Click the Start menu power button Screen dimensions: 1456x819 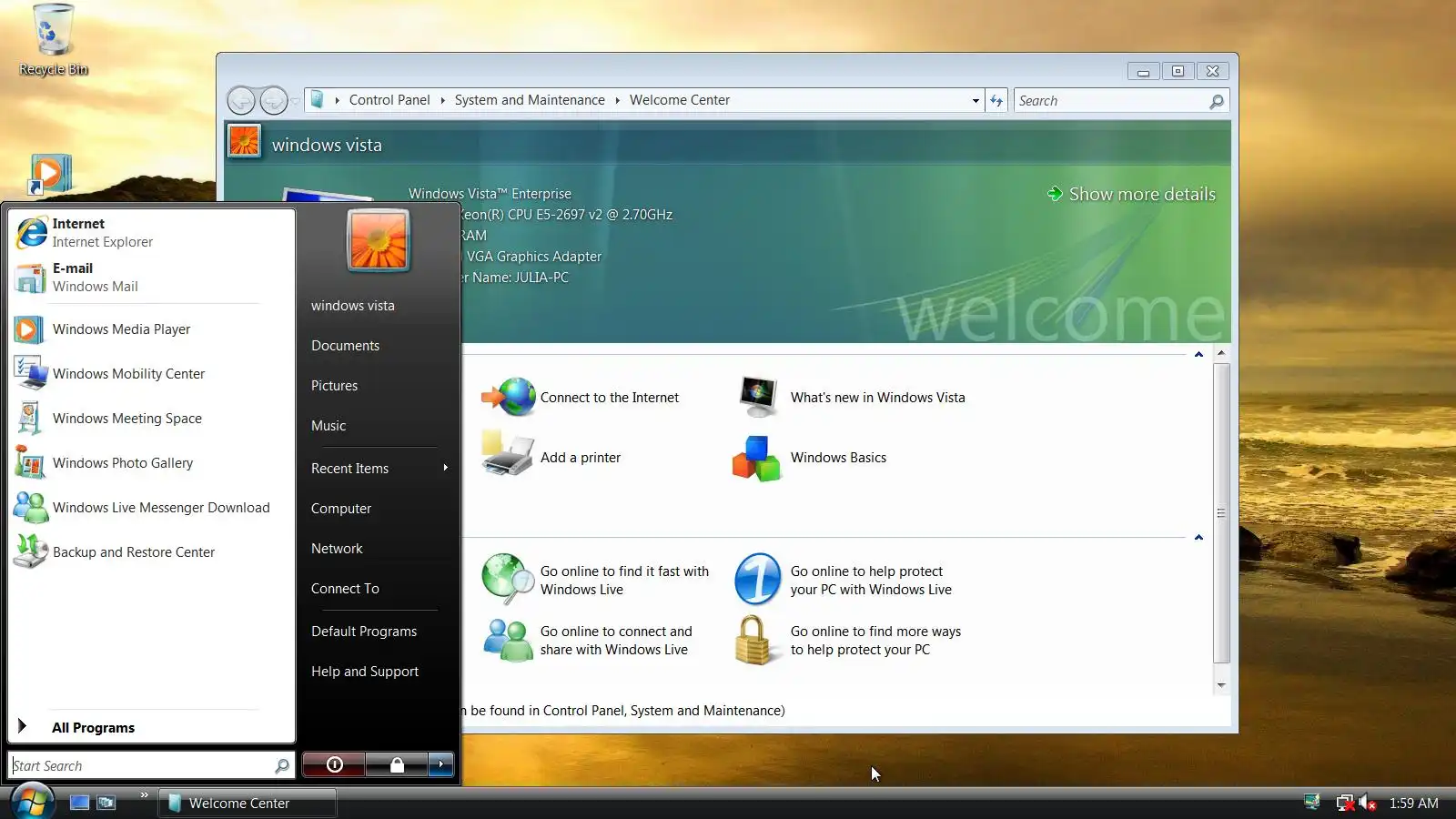334,764
